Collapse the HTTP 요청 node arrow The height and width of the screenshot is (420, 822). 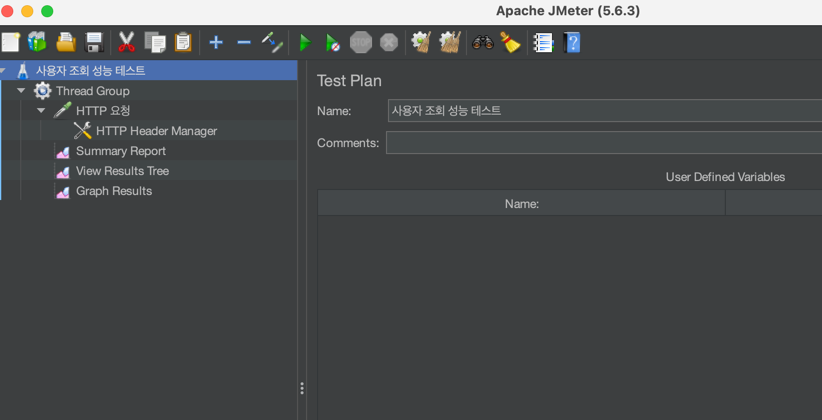tap(41, 111)
